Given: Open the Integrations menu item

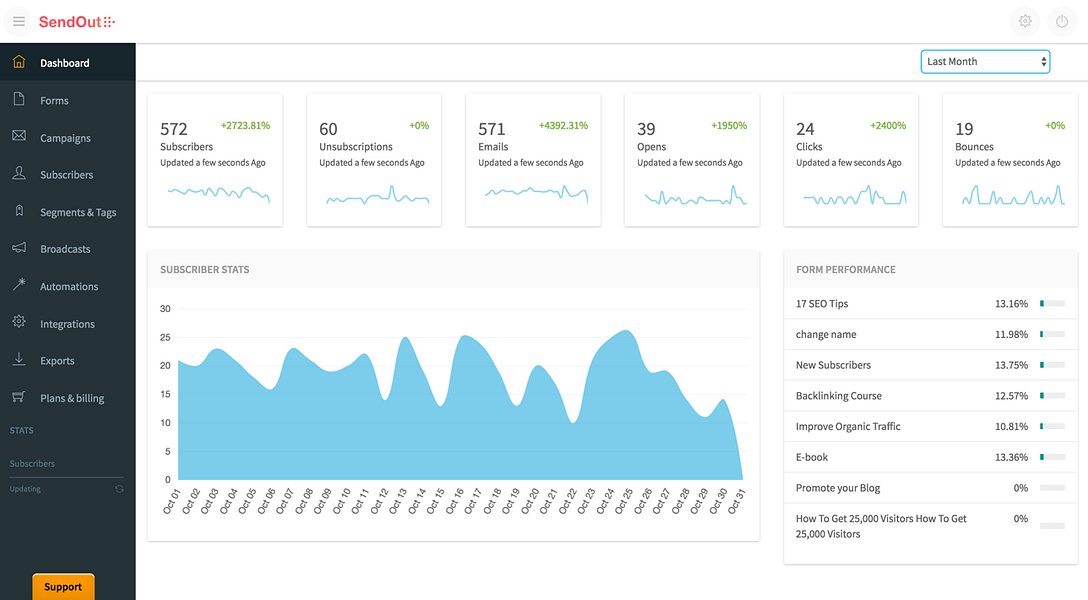Looking at the screenshot, I should coord(68,324).
